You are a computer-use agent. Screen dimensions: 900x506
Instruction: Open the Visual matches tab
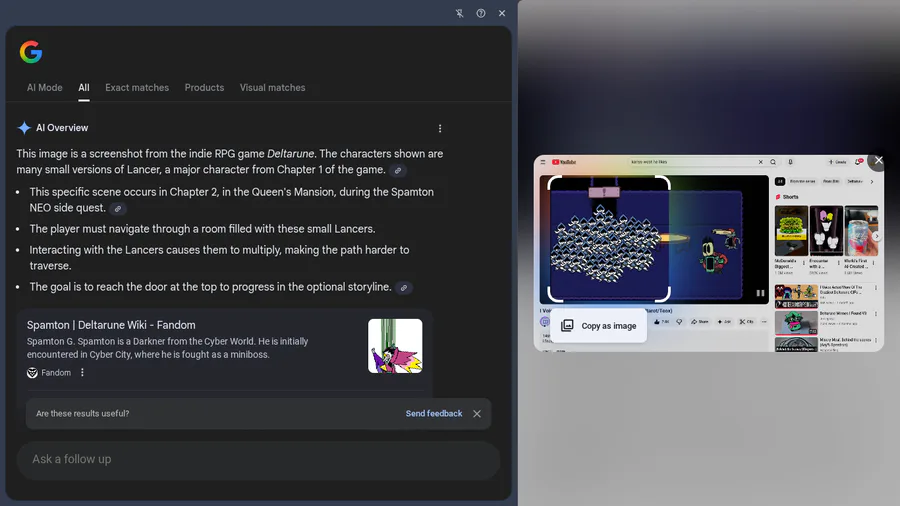273,88
